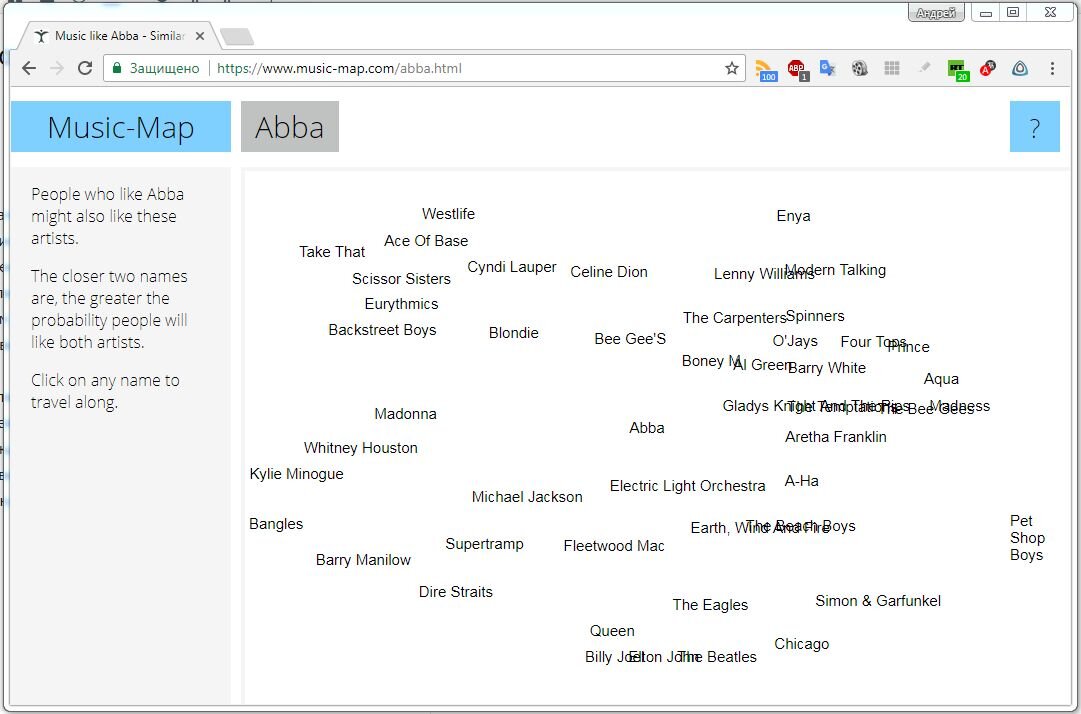1081x714 pixels.
Task: Click the red A translator extension icon
Action: [x=988, y=68]
